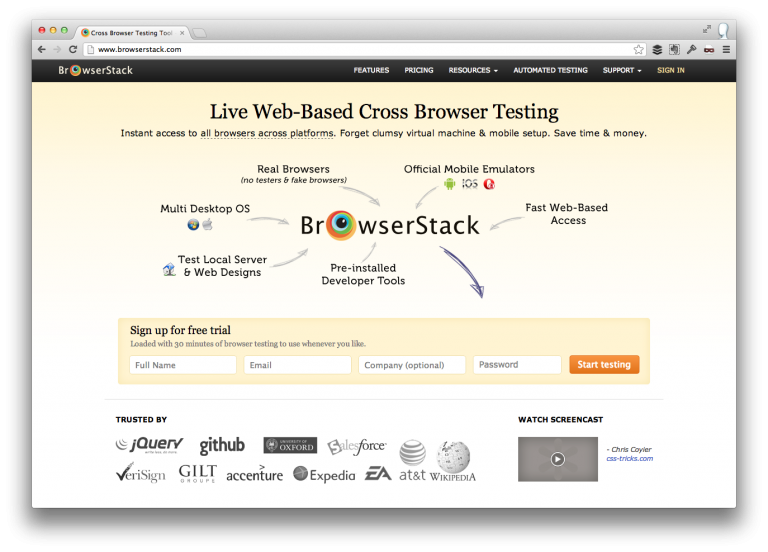Click the VeriSign logo
Image resolution: width=768 pixels, height=552 pixels.
pyautogui.click(x=141, y=473)
